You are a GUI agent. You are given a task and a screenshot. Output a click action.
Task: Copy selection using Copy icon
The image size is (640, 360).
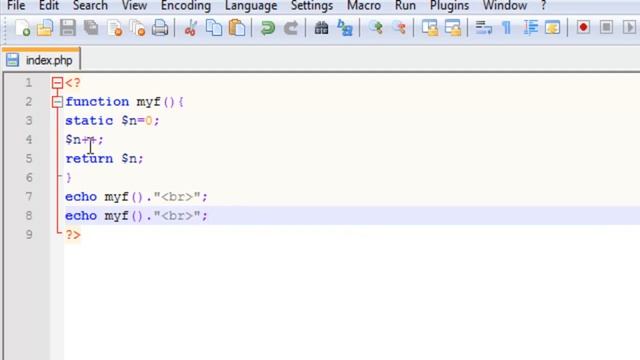[213, 28]
